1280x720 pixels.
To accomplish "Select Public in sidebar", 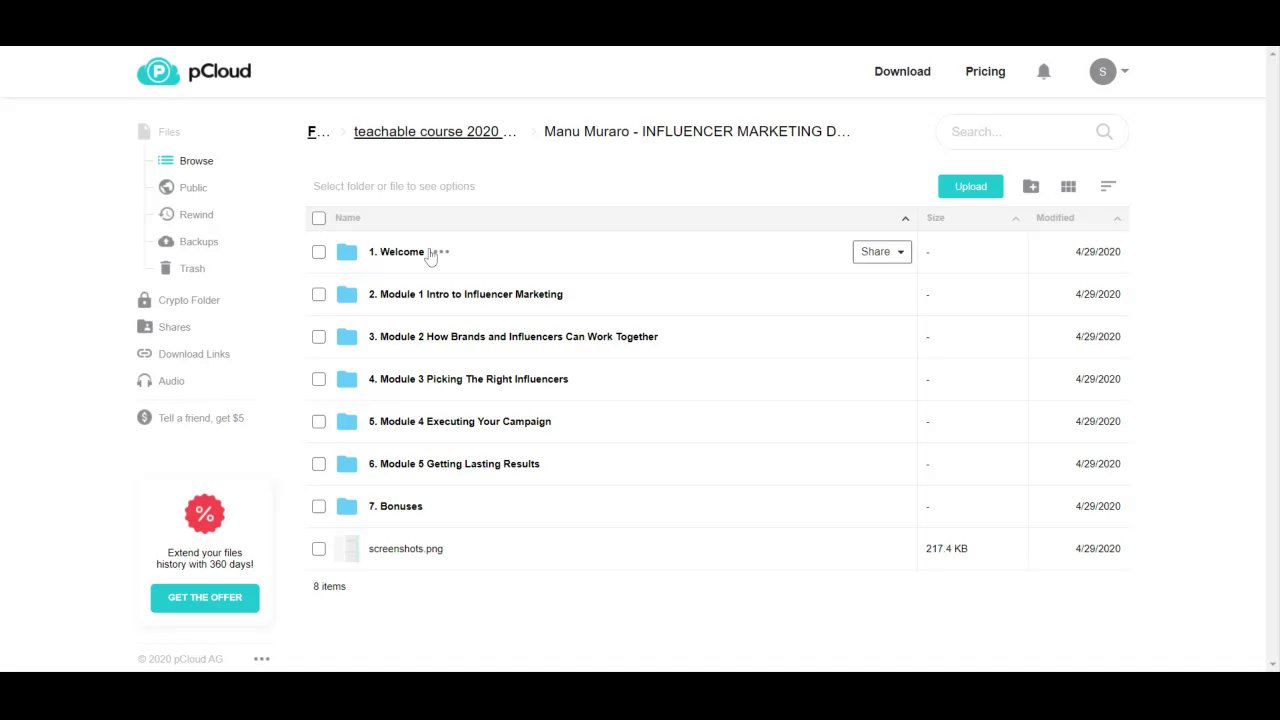I will click(x=193, y=188).
